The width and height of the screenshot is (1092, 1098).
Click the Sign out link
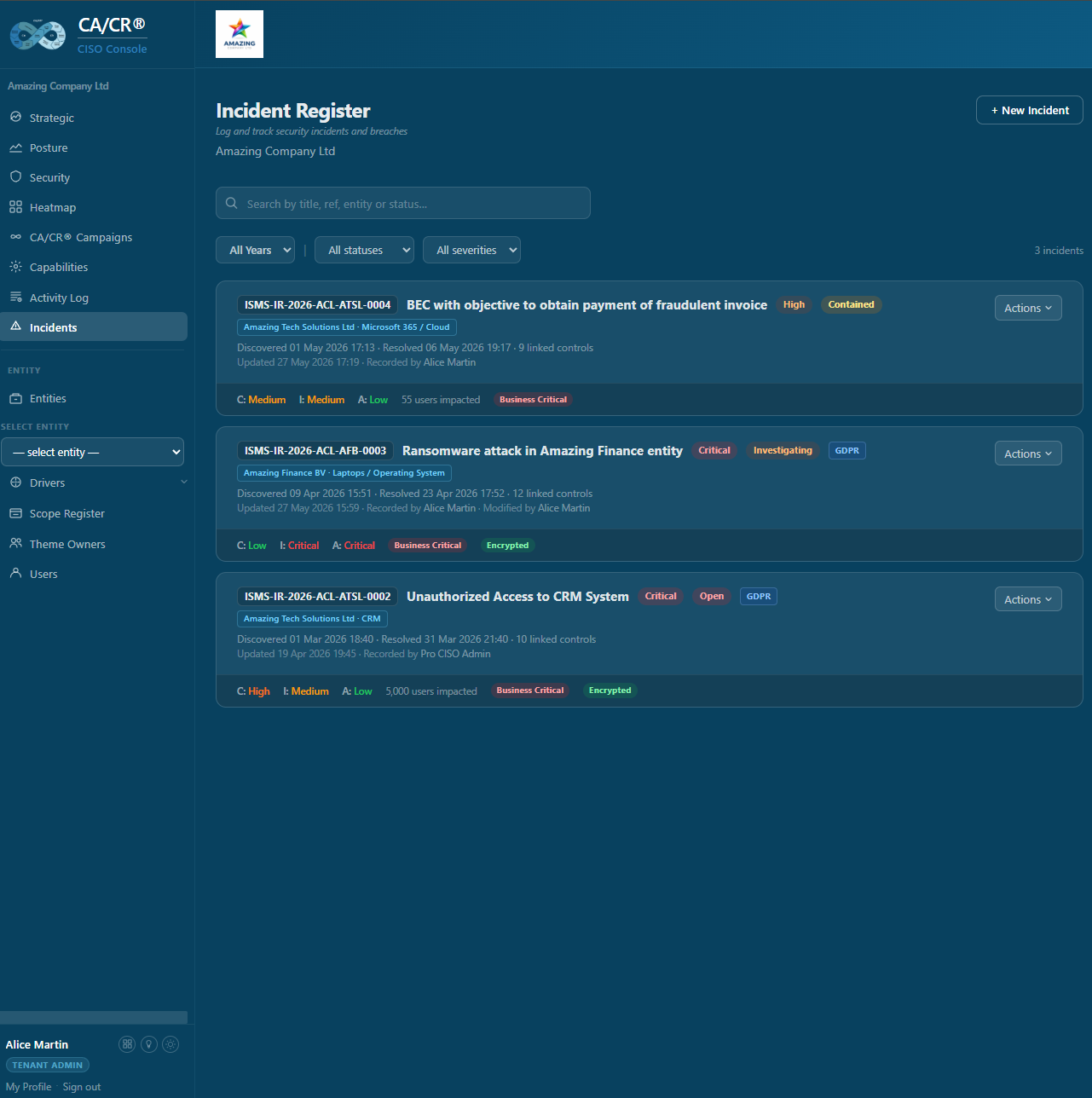tap(82, 1087)
